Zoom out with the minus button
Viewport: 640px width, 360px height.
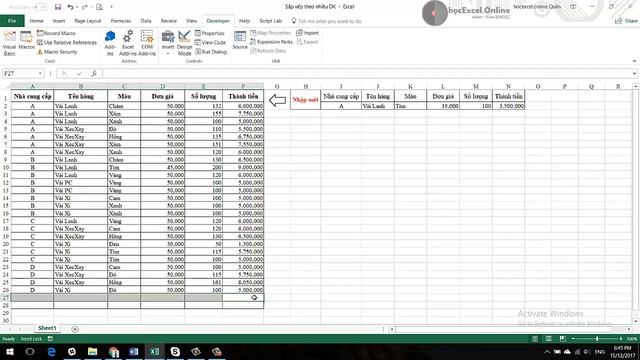[x=573, y=339]
